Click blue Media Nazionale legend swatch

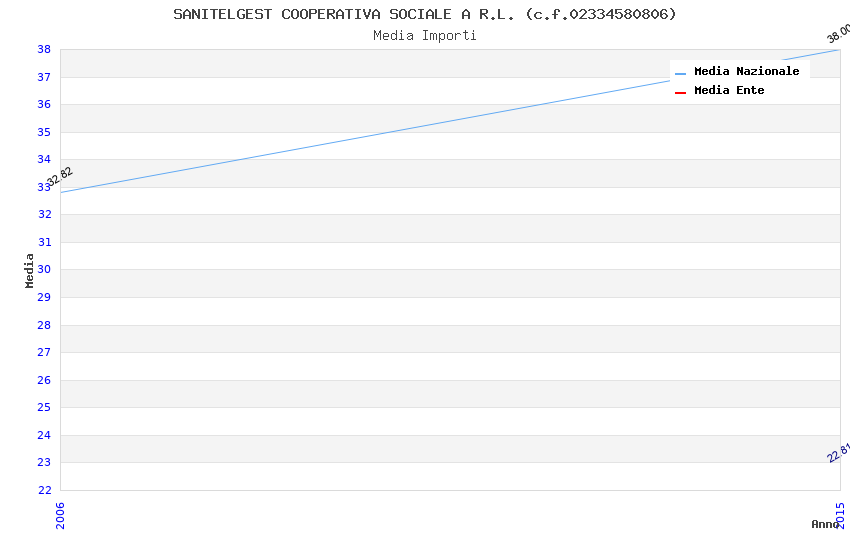coord(680,73)
